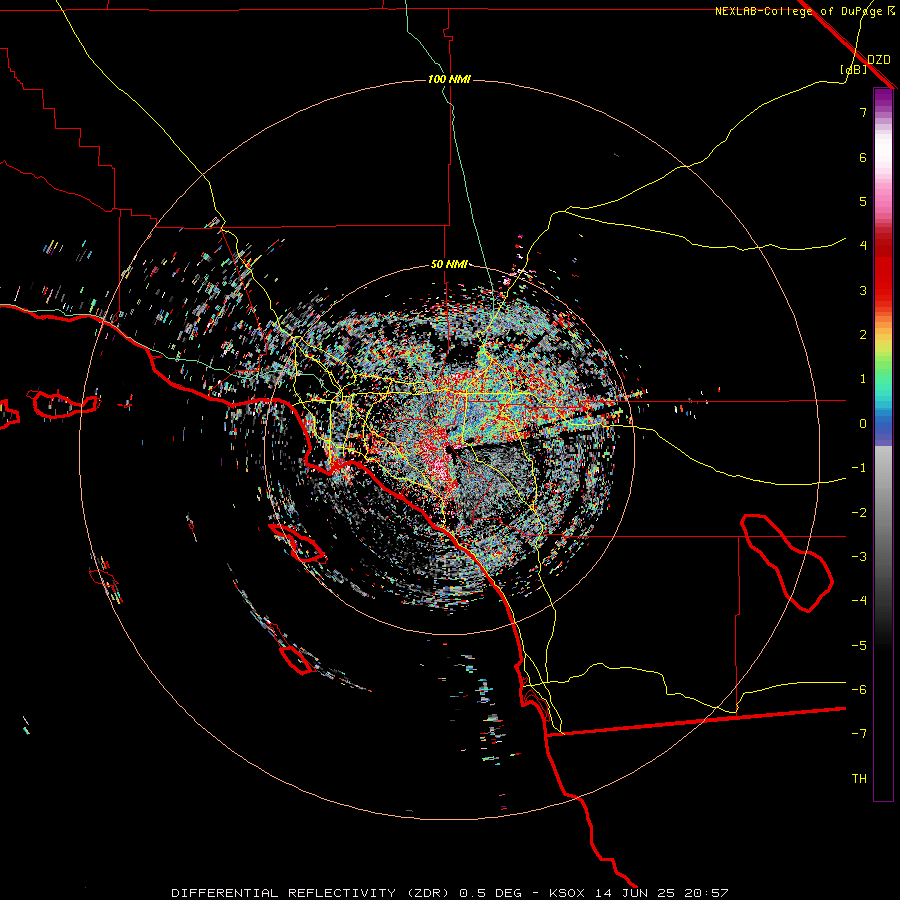Click the 1 value on the dB scale

click(863, 379)
